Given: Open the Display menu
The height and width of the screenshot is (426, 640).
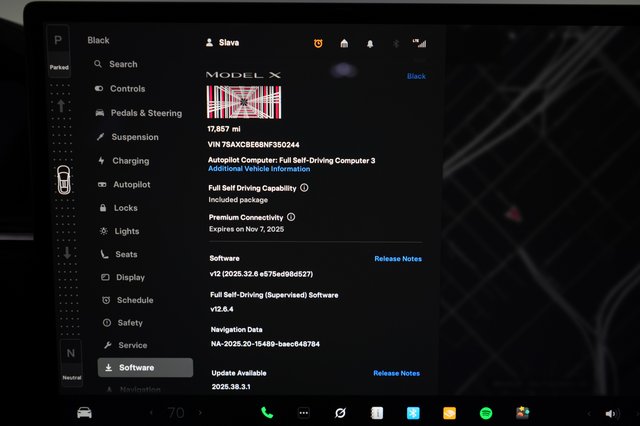Looking at the screenshot, I should [123, 277].
